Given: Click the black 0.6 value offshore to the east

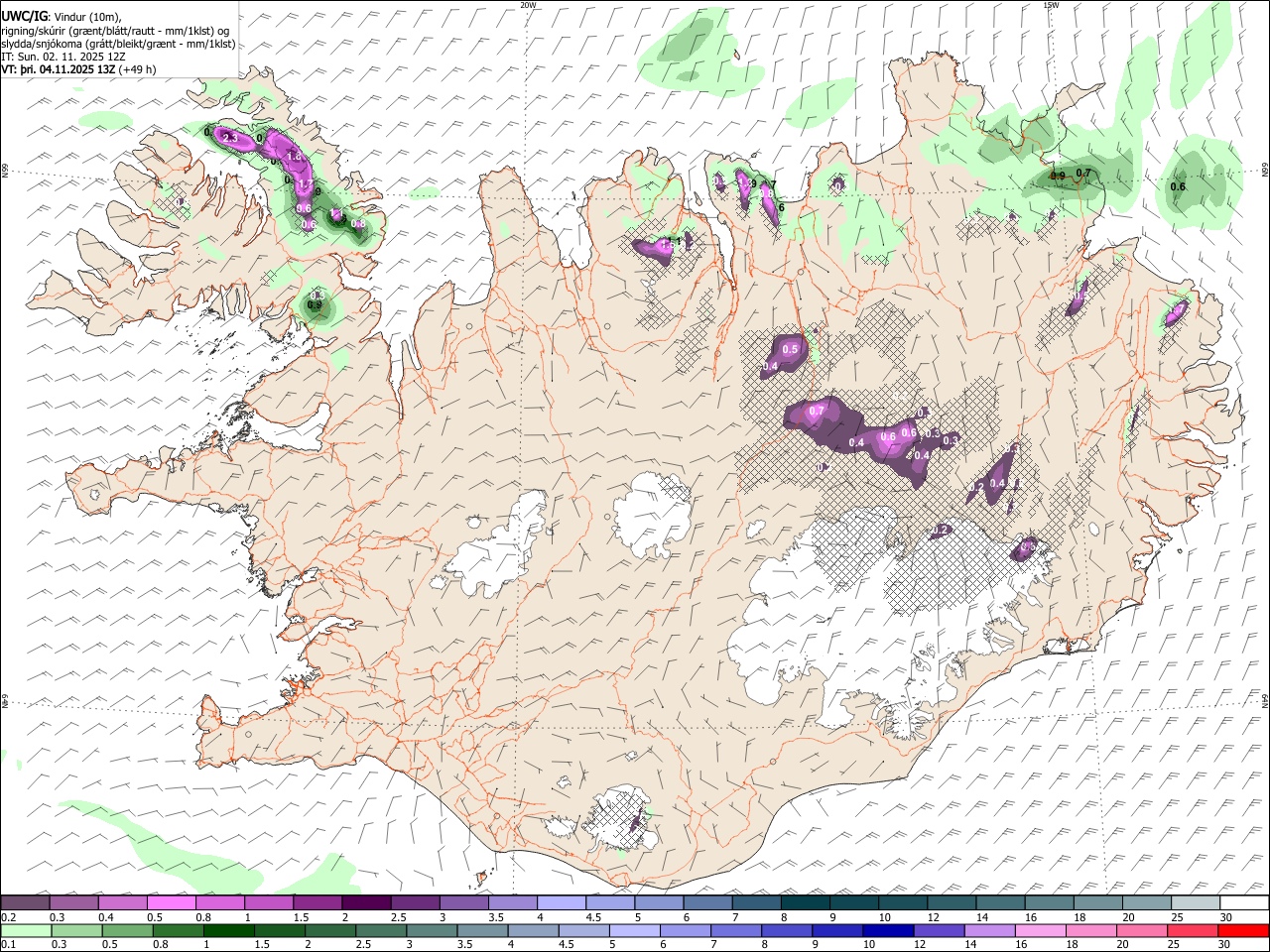Looking at the screenshot, I should click(x=1178, y=186).
